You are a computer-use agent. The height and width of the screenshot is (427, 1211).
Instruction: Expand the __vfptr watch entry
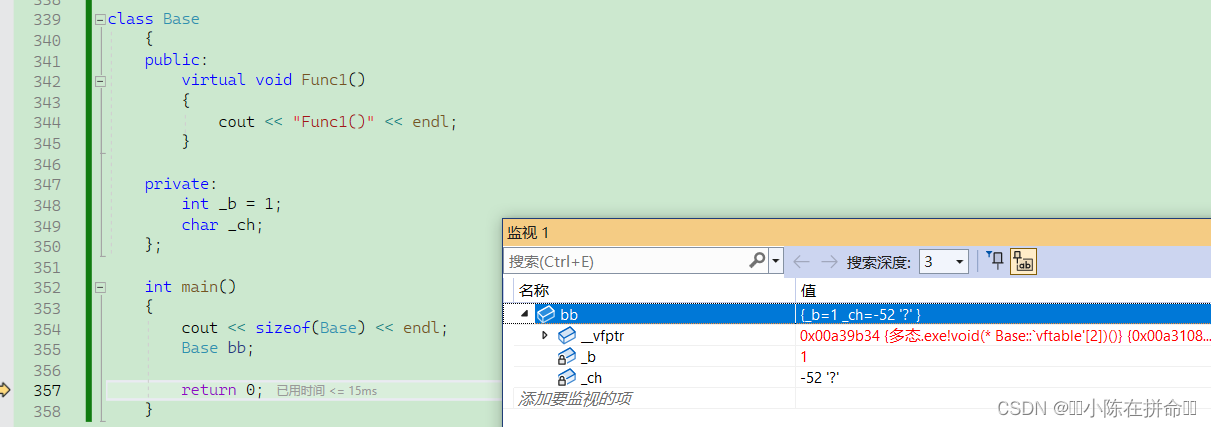pos(545,335)
